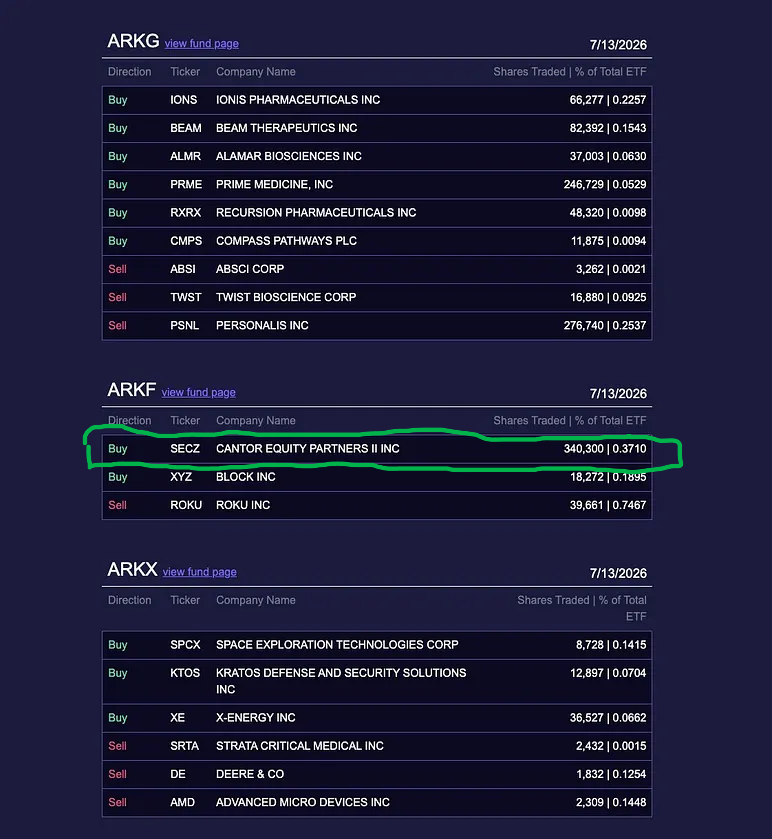Click ALAMAR BIOSCIENCES INC company name

coord(288,156)
